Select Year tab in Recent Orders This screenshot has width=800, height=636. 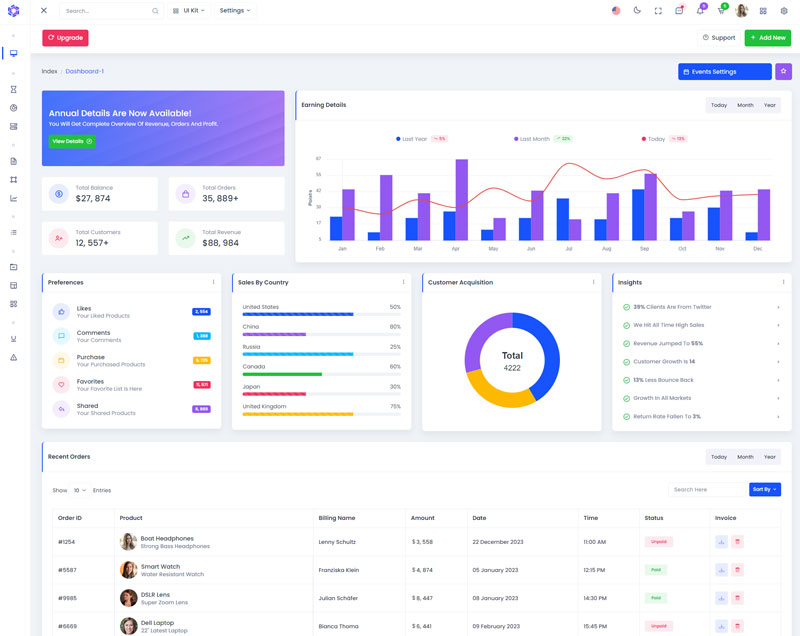point(769,457)
